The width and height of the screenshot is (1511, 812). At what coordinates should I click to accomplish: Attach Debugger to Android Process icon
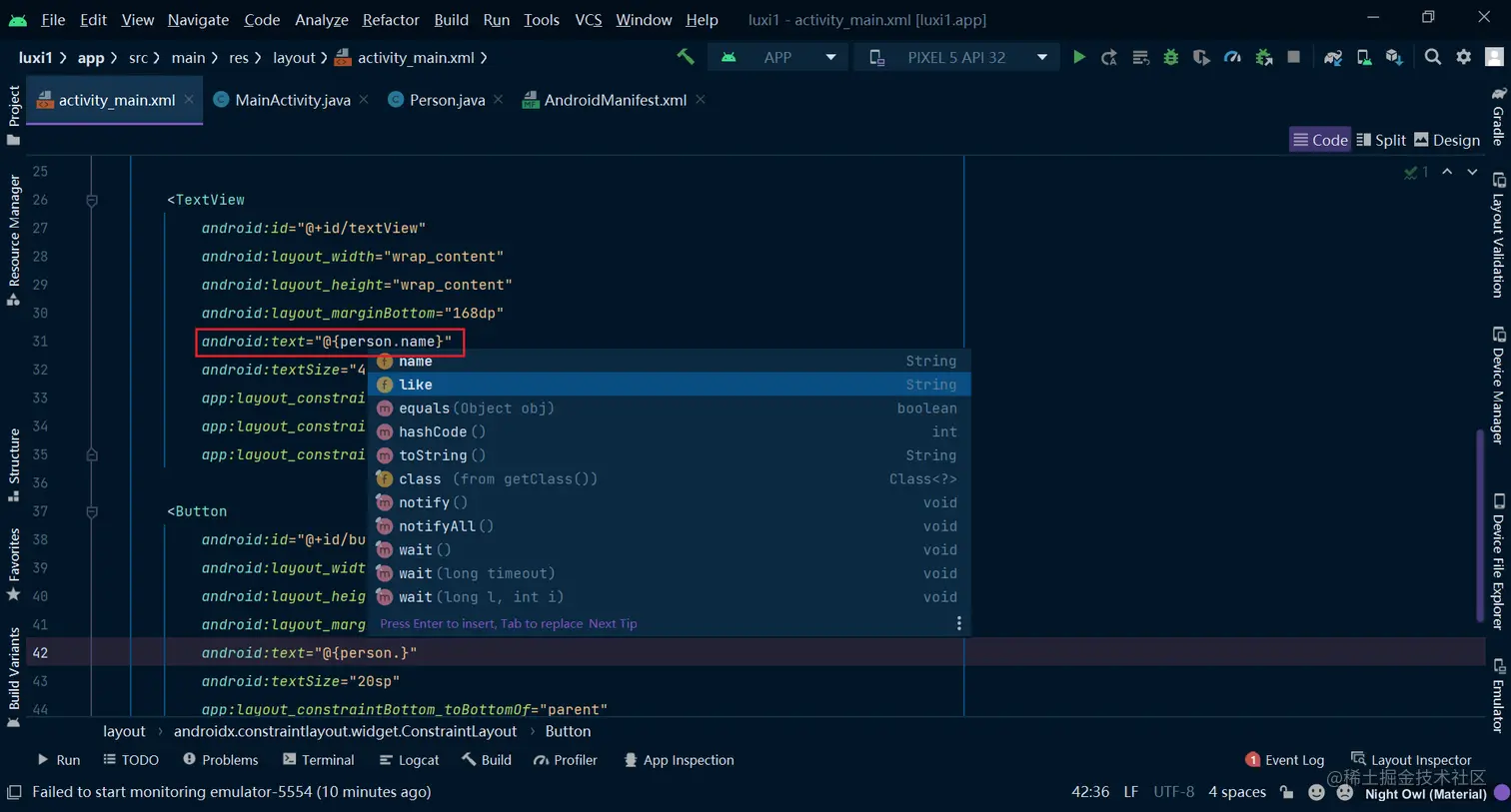click(x=1264, y=57)
